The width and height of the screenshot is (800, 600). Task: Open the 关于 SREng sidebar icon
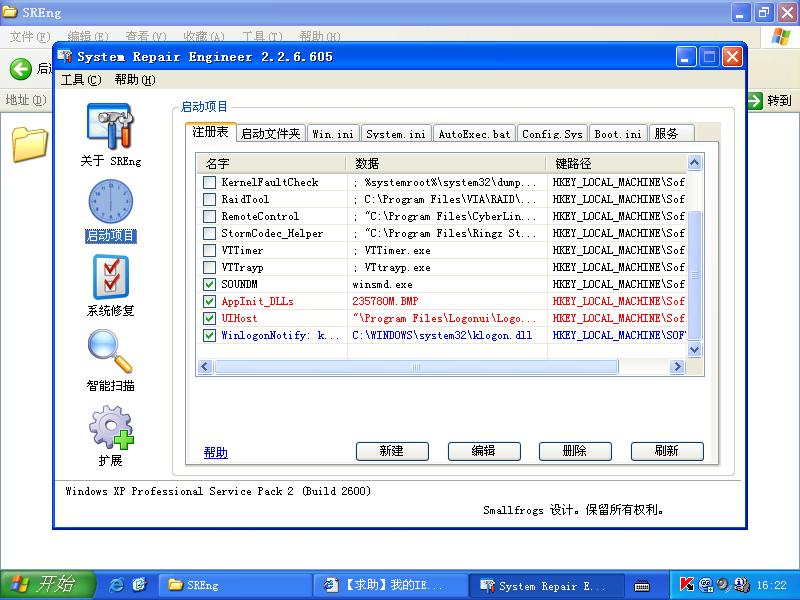[110, 128]
